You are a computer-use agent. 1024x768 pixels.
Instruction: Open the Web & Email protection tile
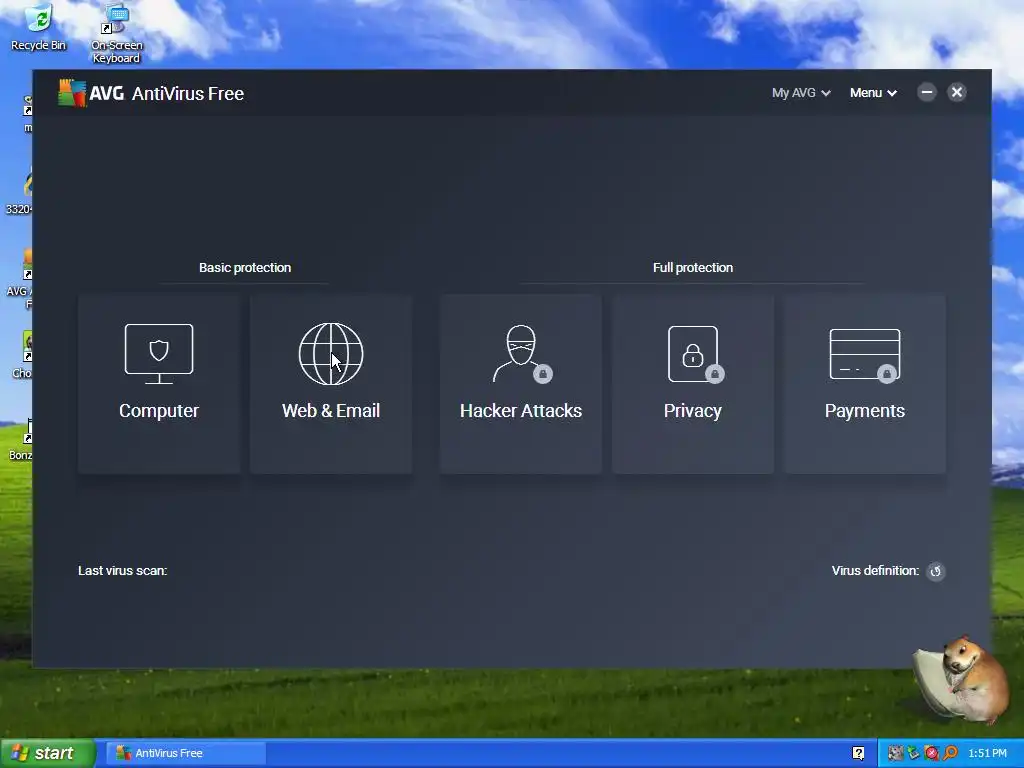point(331,384)
